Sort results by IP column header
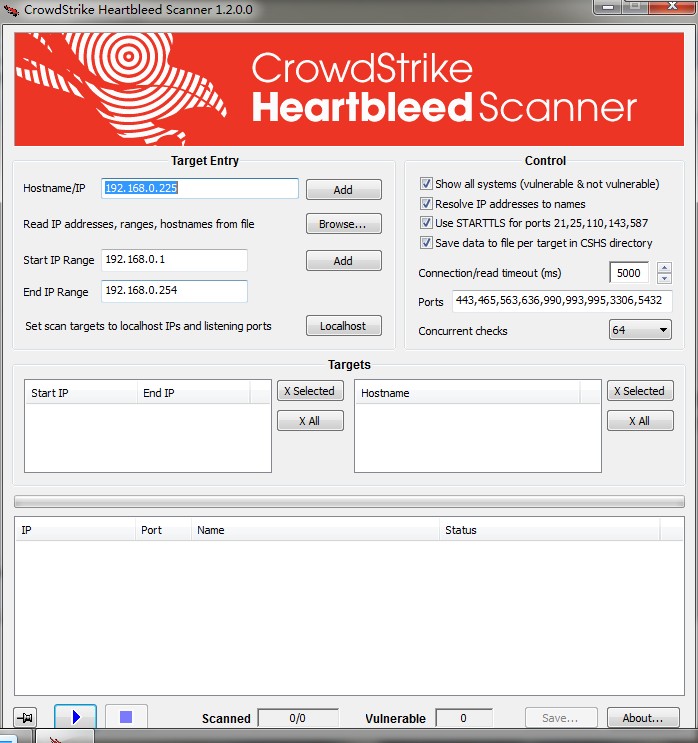 click(75, 530)
